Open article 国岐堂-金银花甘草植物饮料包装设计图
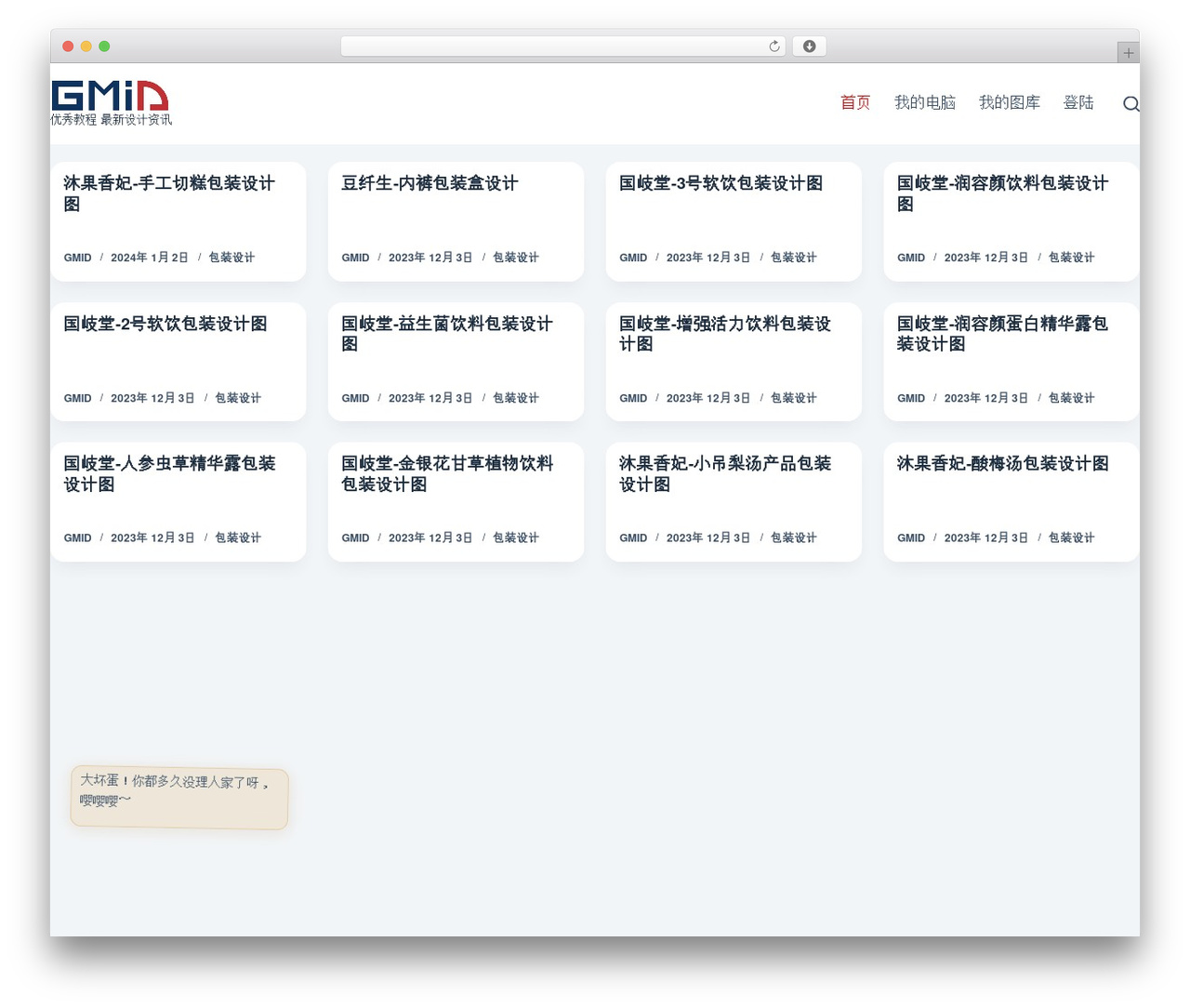This screenshot has height=1008, width=1190. (447, 473)
